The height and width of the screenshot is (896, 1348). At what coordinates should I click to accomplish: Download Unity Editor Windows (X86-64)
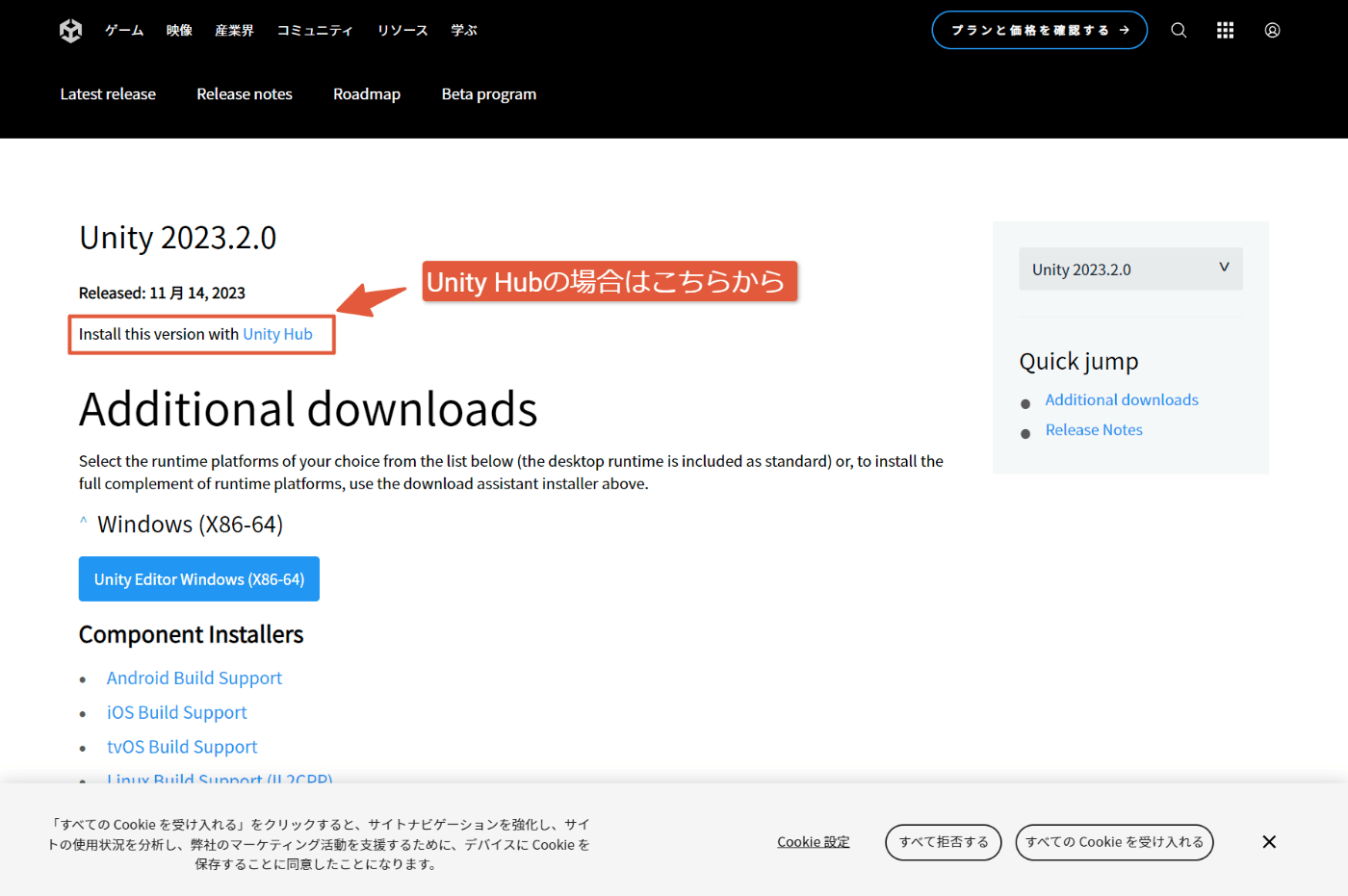point(199,579)
